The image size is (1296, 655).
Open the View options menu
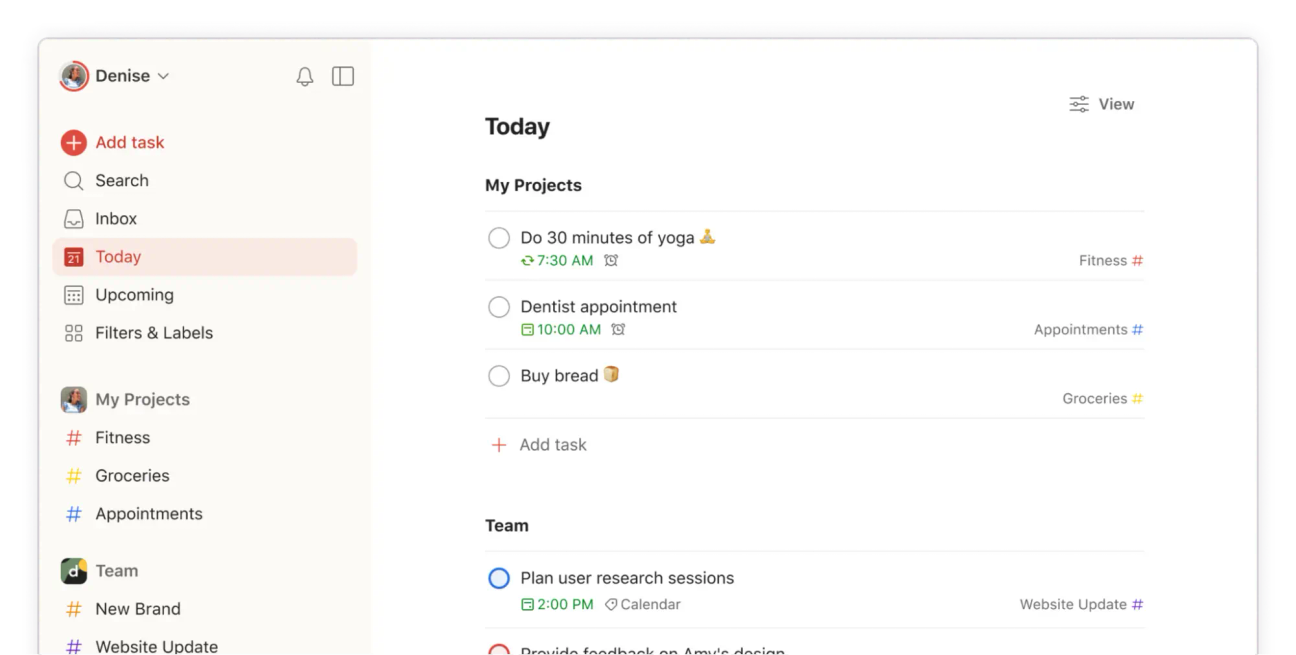coord(1101,103)
